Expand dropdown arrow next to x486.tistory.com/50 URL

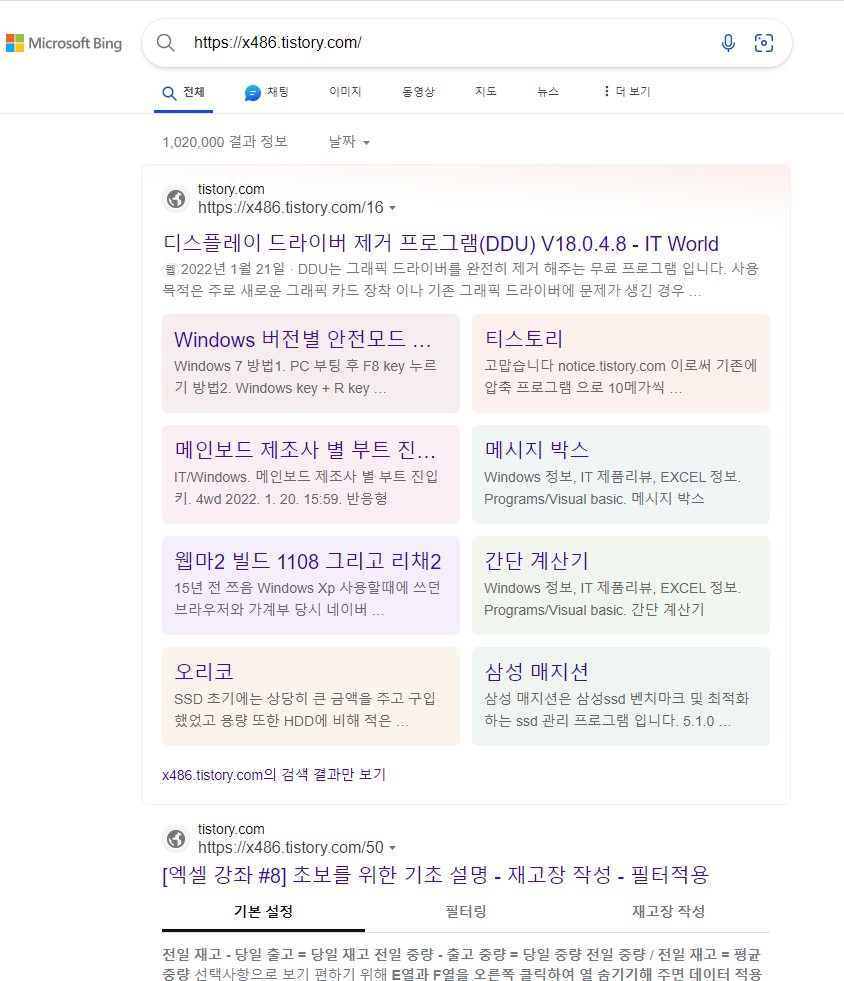point(392,848)
